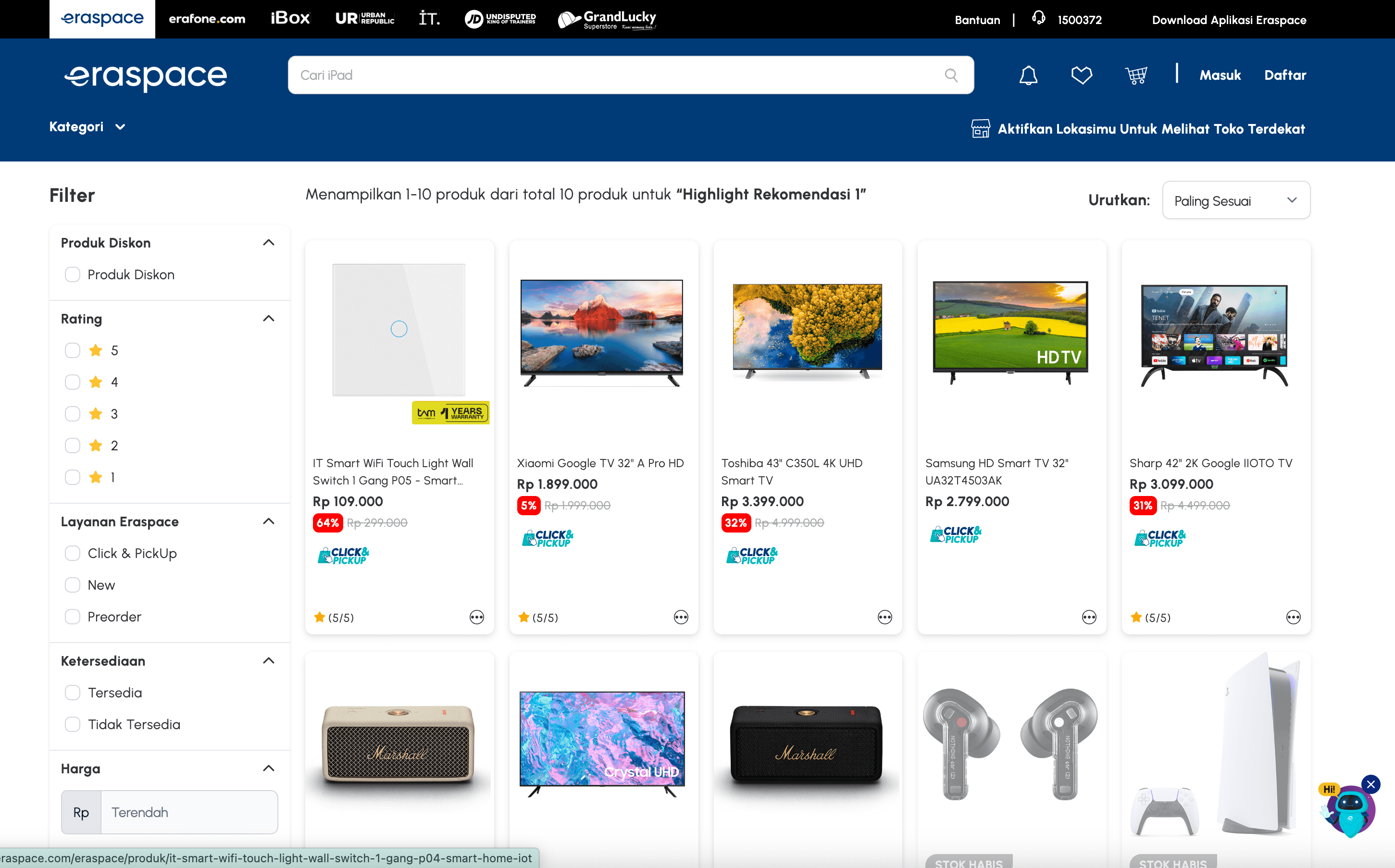Focus the Terendah minimum price field
The width and height of the screenshot is (1395, 868).
[189, 812]
